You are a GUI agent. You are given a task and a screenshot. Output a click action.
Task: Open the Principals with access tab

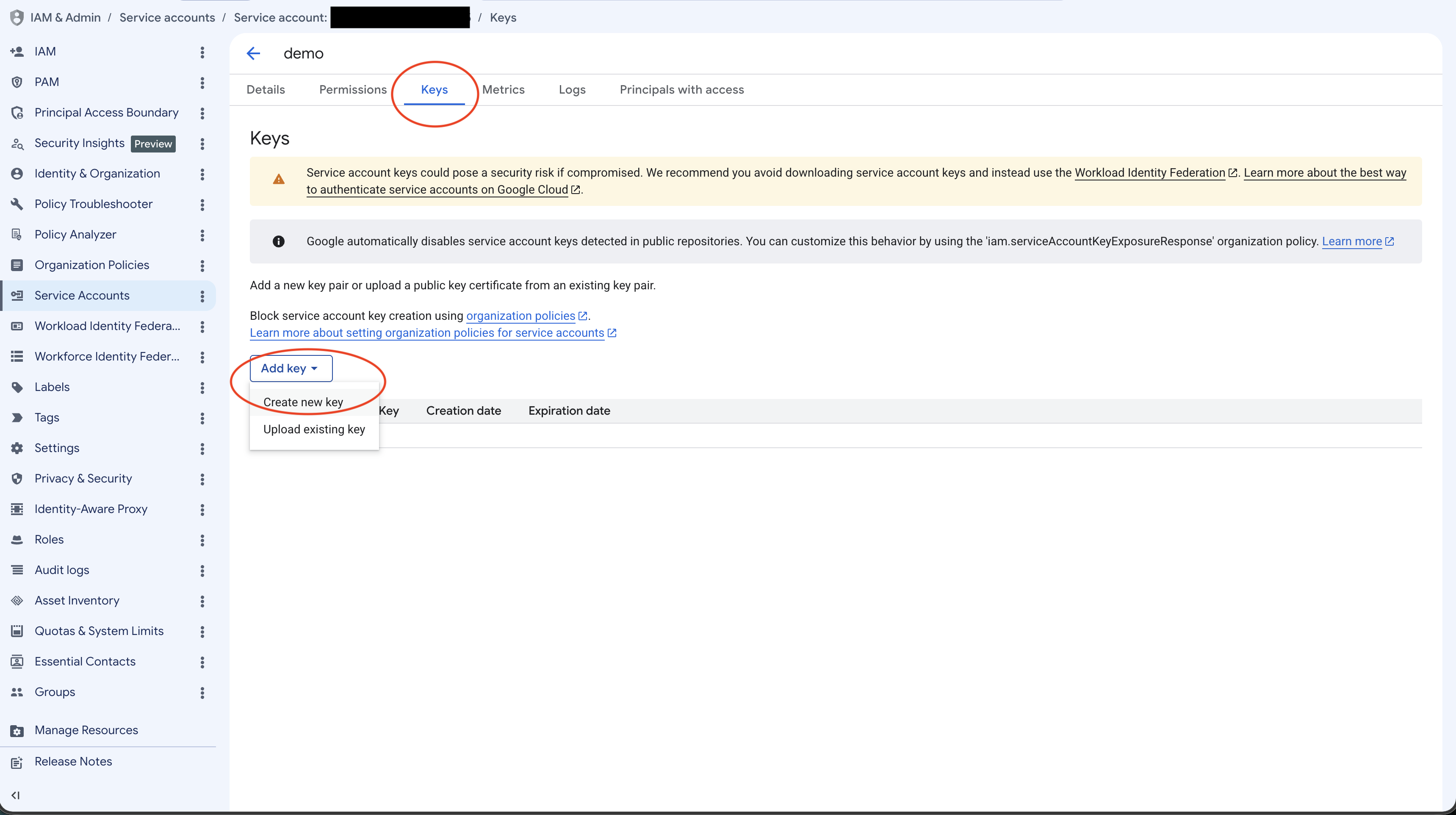(x=682, y=90)
